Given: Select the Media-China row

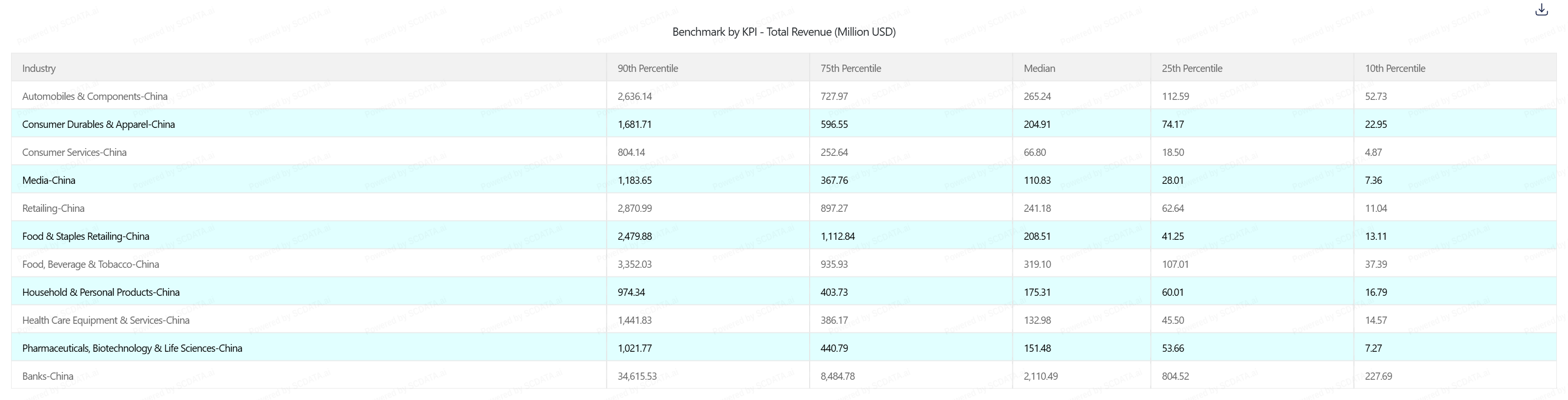Looking at the screenshot, I should point(49,180).
